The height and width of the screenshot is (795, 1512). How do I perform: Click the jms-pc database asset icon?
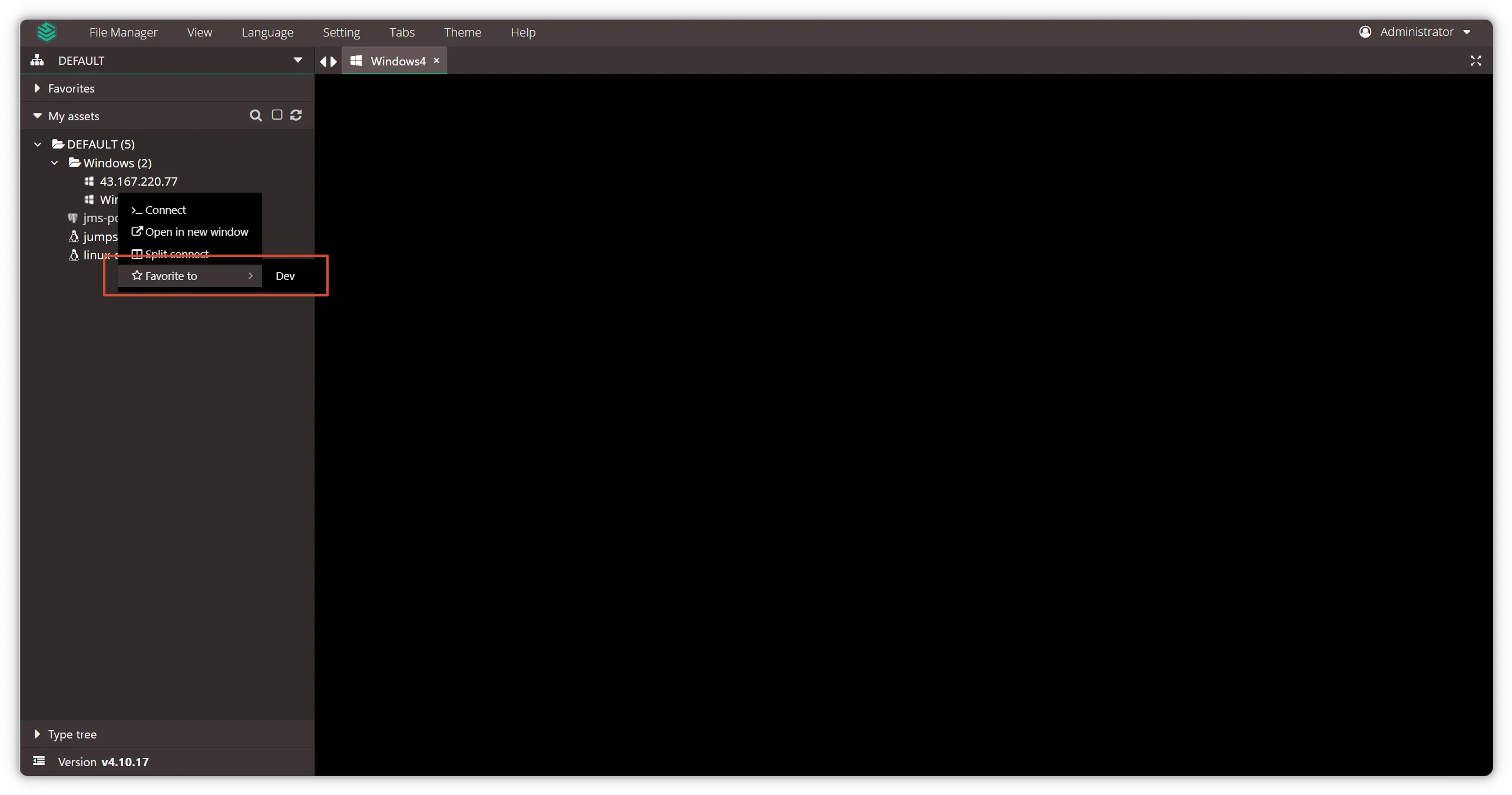(x=73, y=218)
